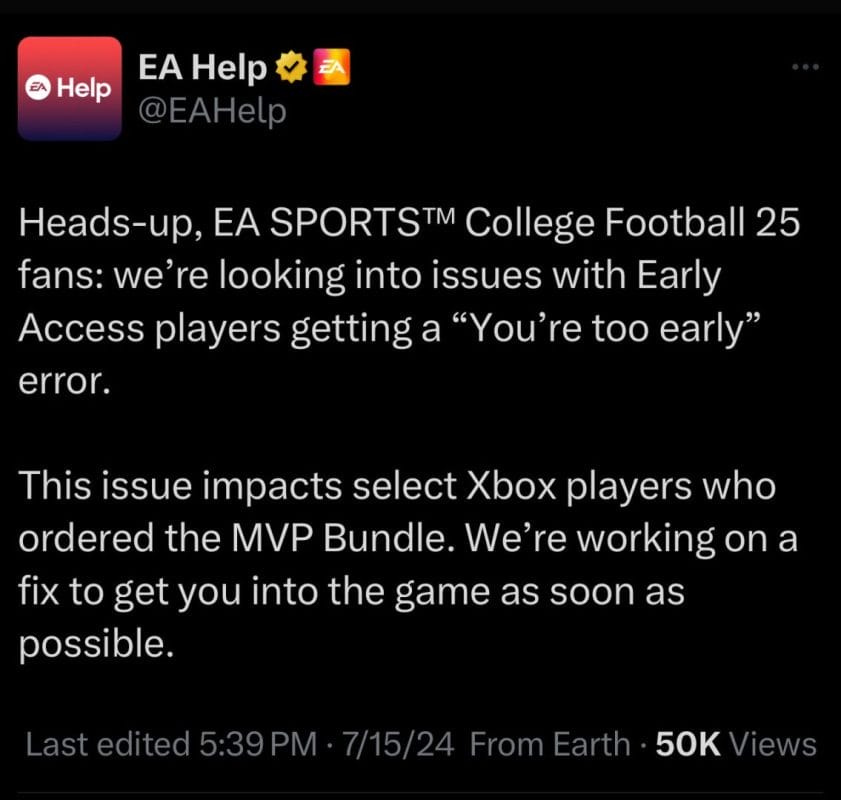Open the three-dot more options menu
This screenshot has width=841, height=800.
804,67
